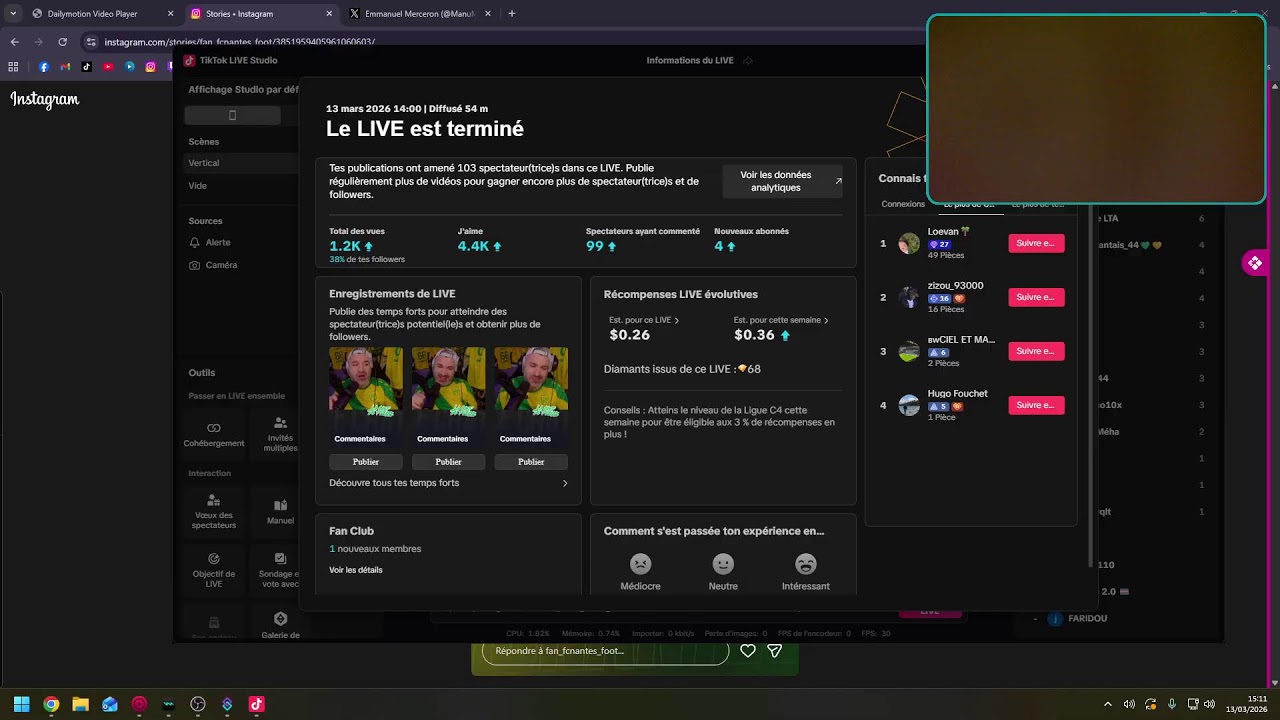
Task: Open the Windows Start menu
Action: [x=21, y=704]
